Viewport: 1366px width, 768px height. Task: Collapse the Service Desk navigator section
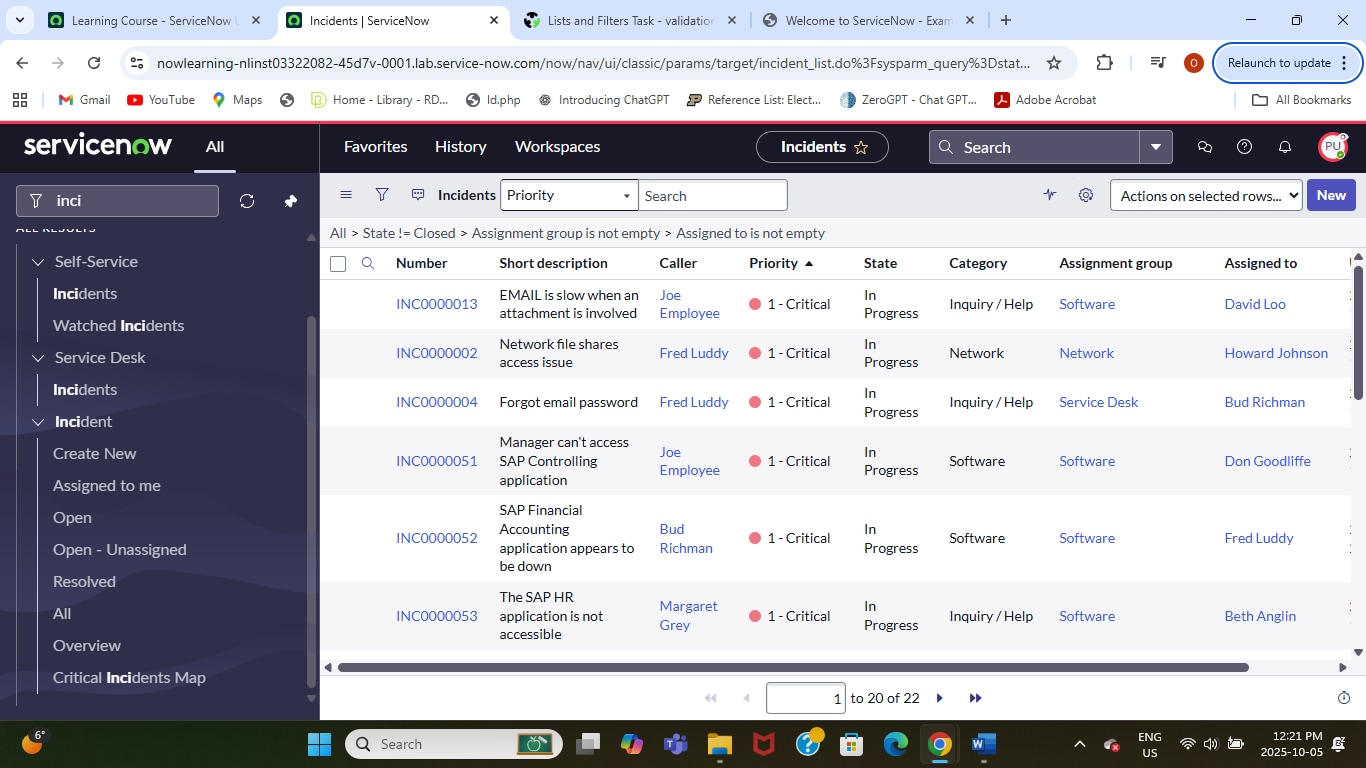38,358
